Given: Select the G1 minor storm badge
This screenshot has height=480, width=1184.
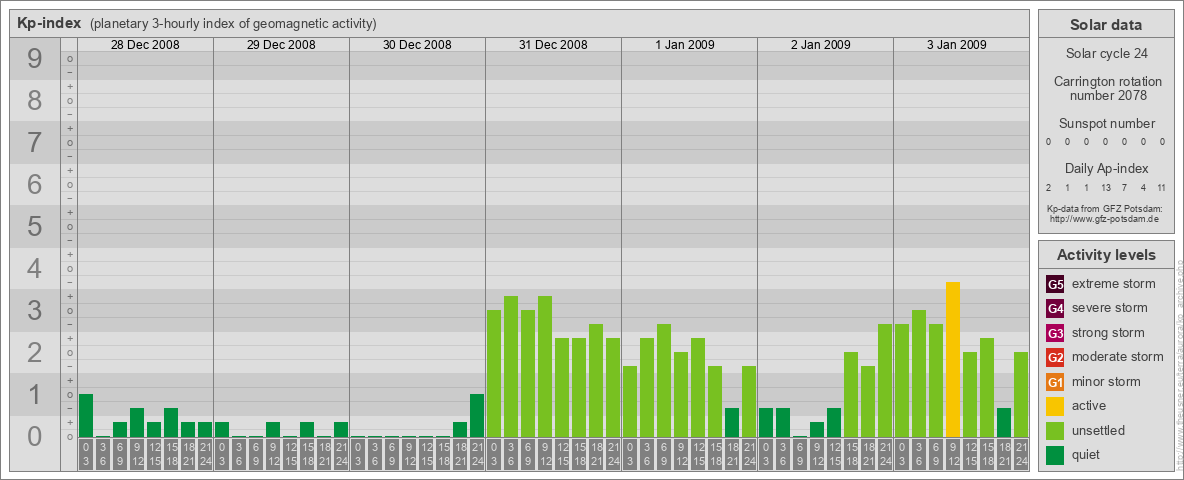Looking at the screenshot, I should click(1055, 382).
